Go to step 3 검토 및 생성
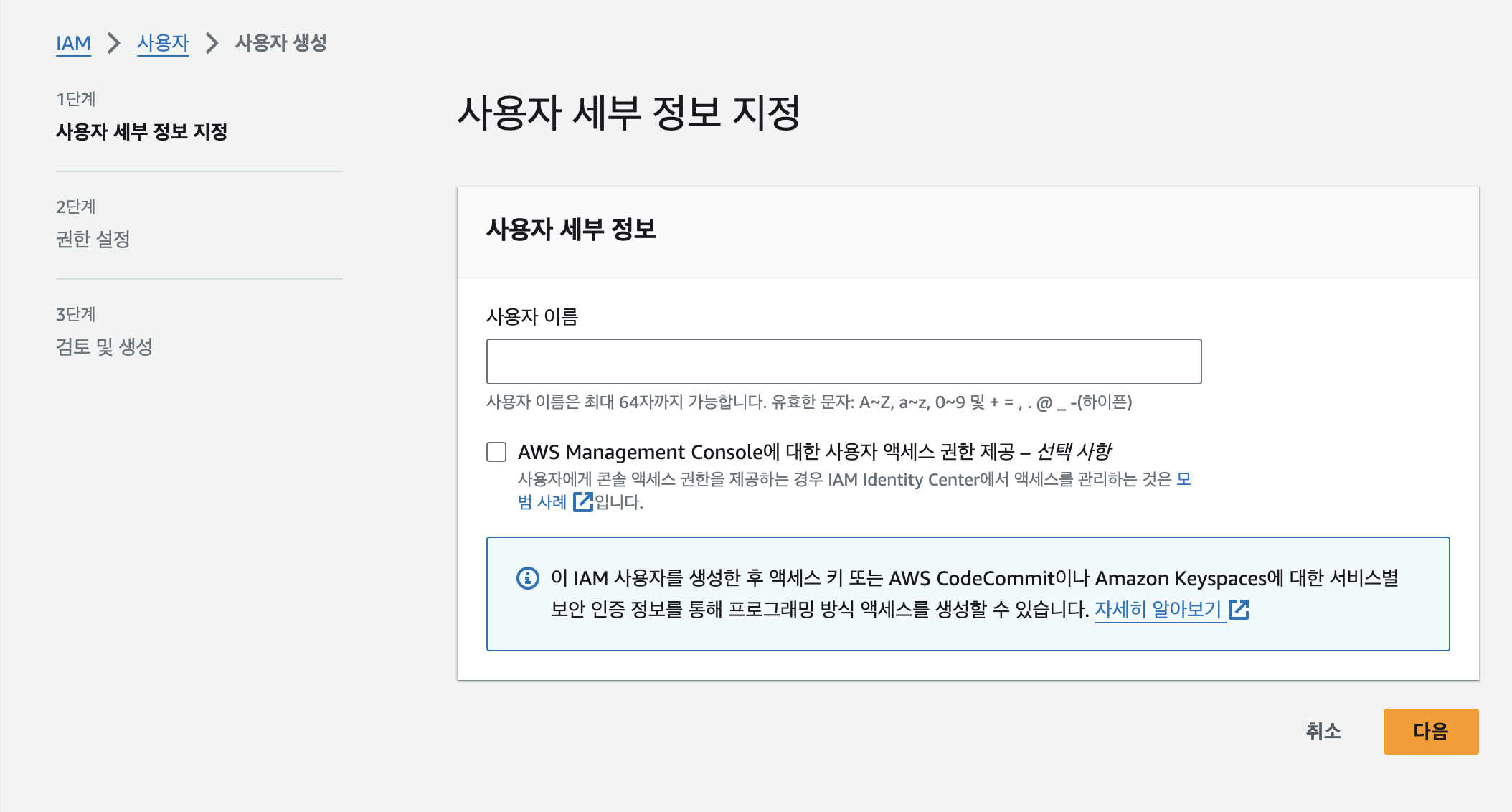The width and height of the screenshot is (1512, 812). pos(104,346)
